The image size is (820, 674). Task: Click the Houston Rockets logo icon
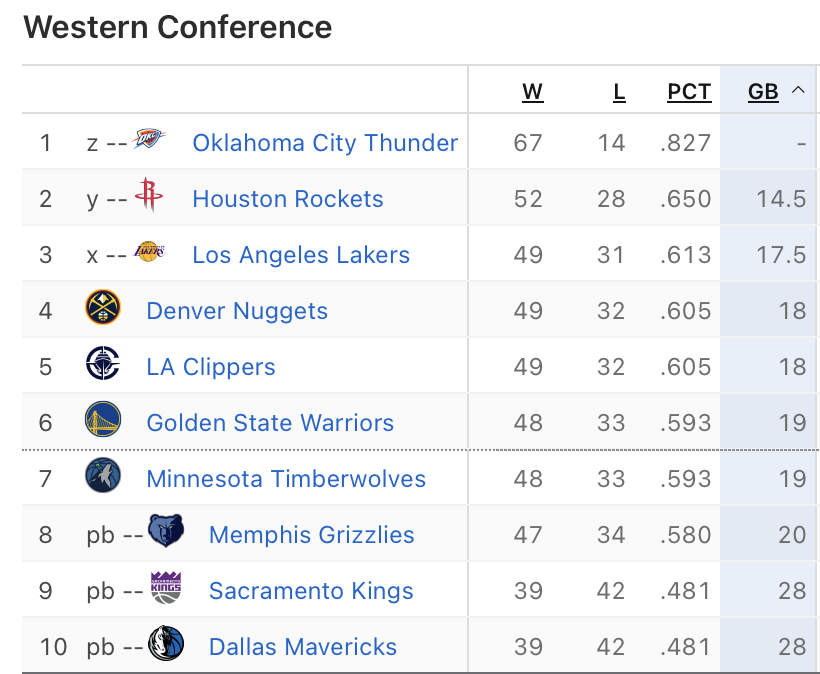(149, 196)
